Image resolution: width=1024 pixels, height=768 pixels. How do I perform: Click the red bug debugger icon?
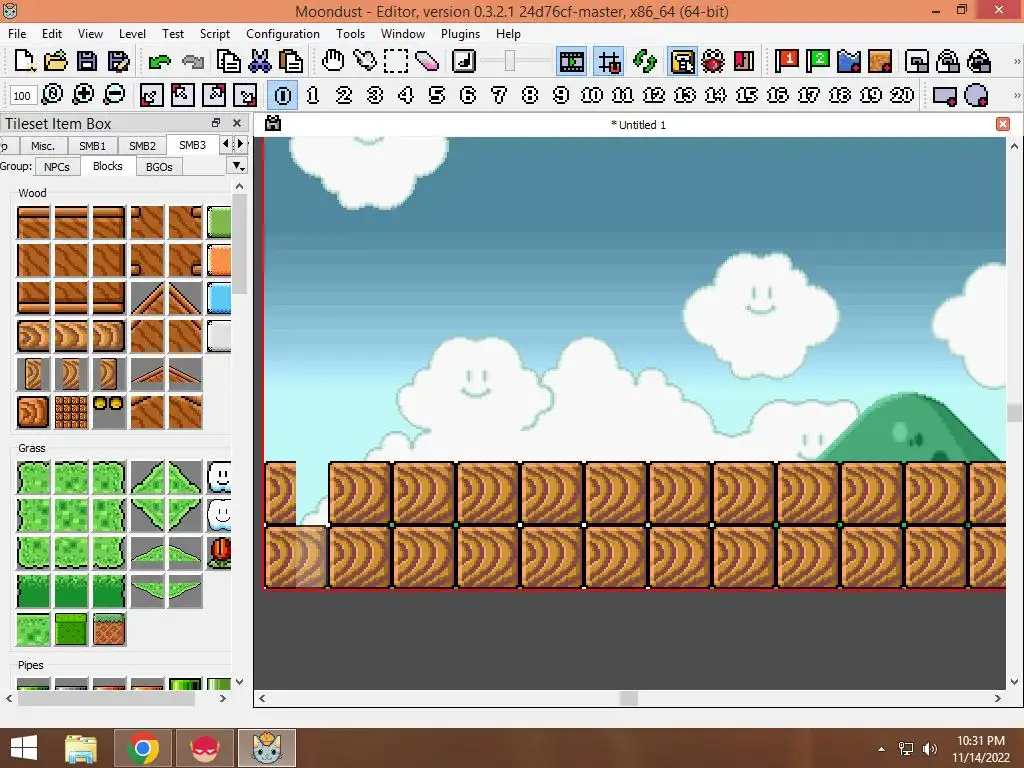[713, 61]
